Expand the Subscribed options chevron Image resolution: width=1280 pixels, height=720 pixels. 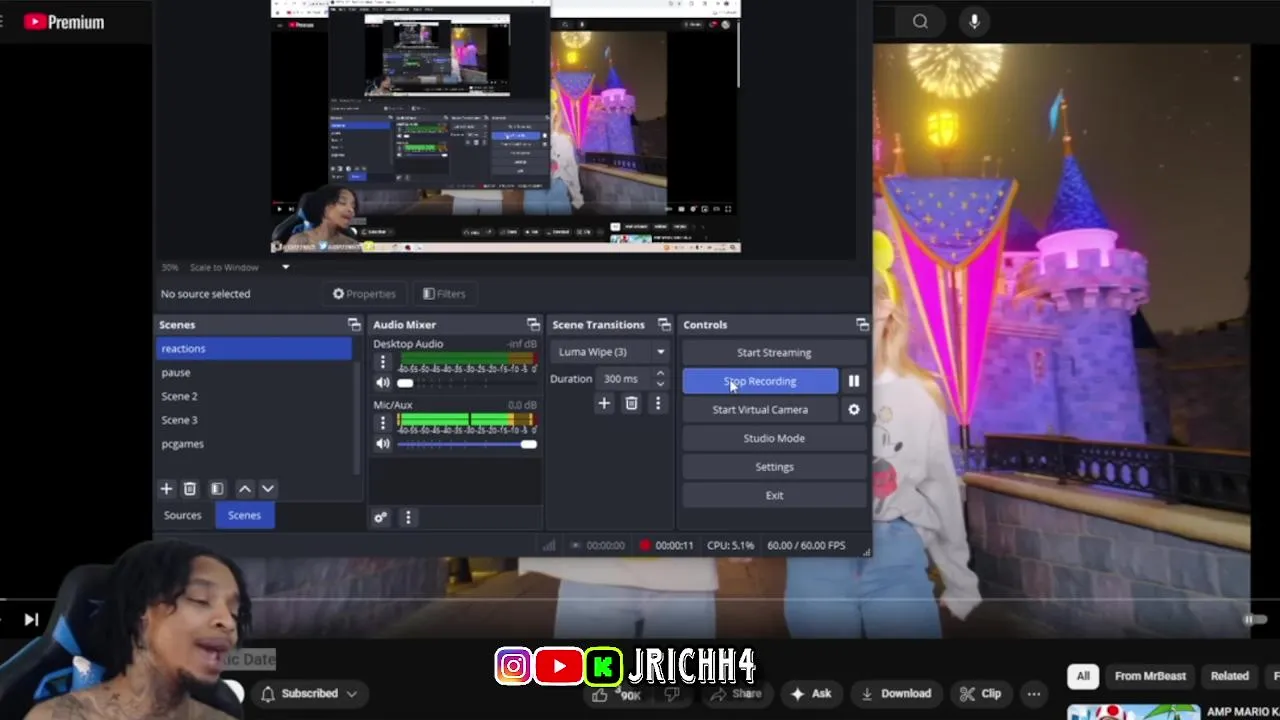[x=352, y=693]
